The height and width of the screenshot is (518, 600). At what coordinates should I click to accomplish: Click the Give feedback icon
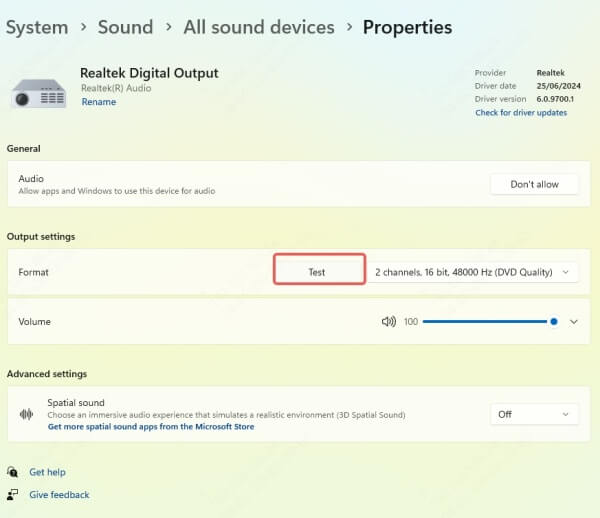tap(12, 495)
